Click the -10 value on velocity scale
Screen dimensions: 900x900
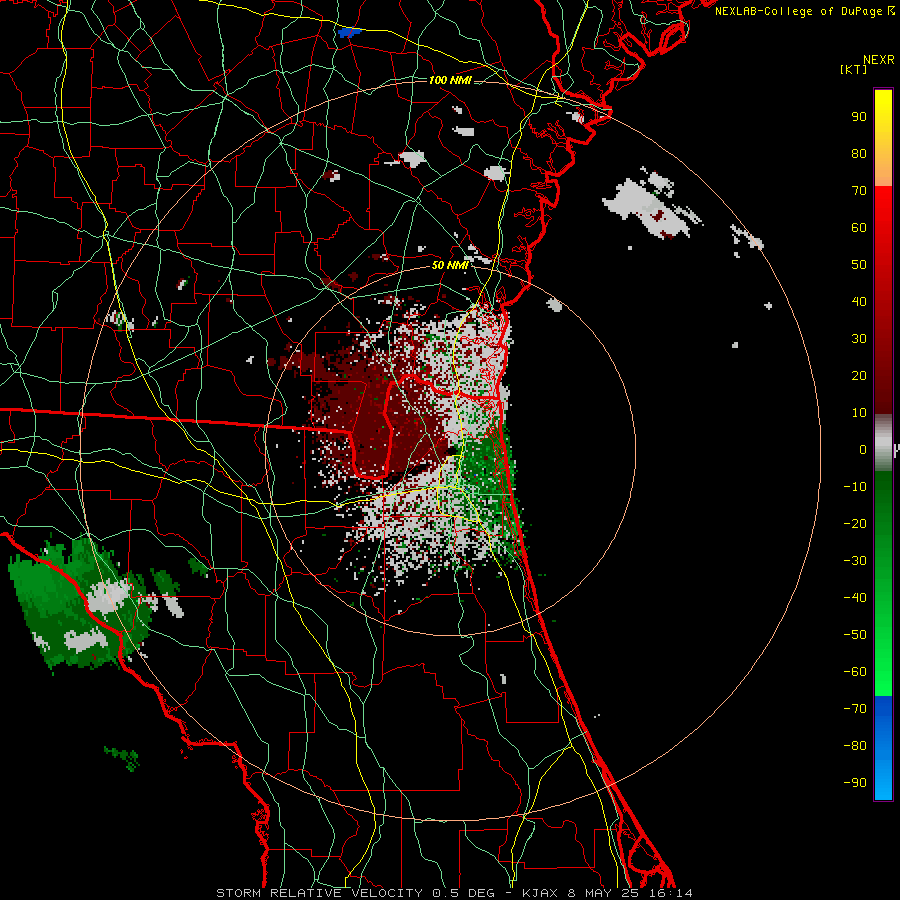[855, 487]
